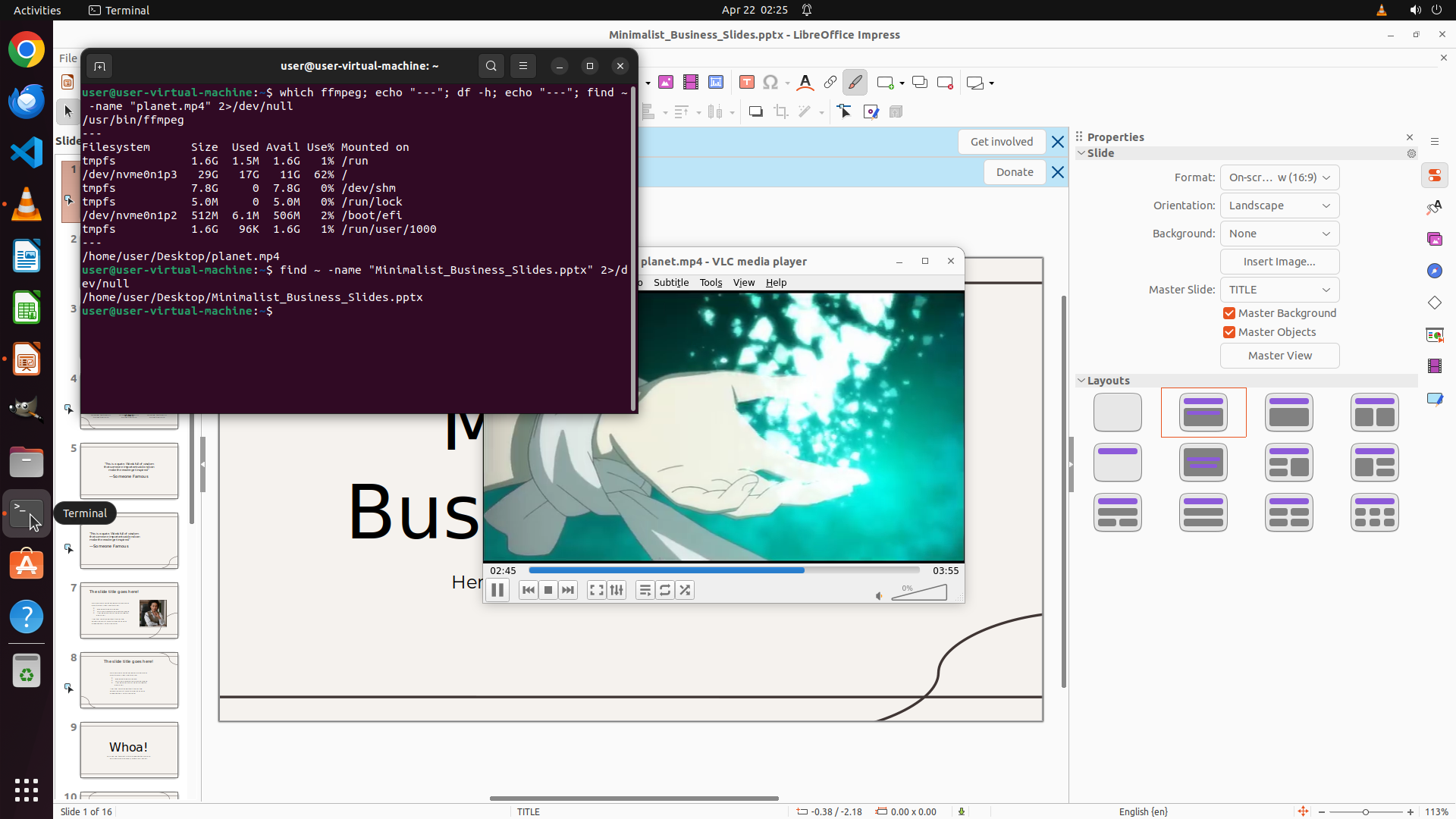Image resolution: width=1456 pixels, height=819 pixels.
Task: Collapse the Layouts section
Action: pyautogui.click(x=1081, y=381)
